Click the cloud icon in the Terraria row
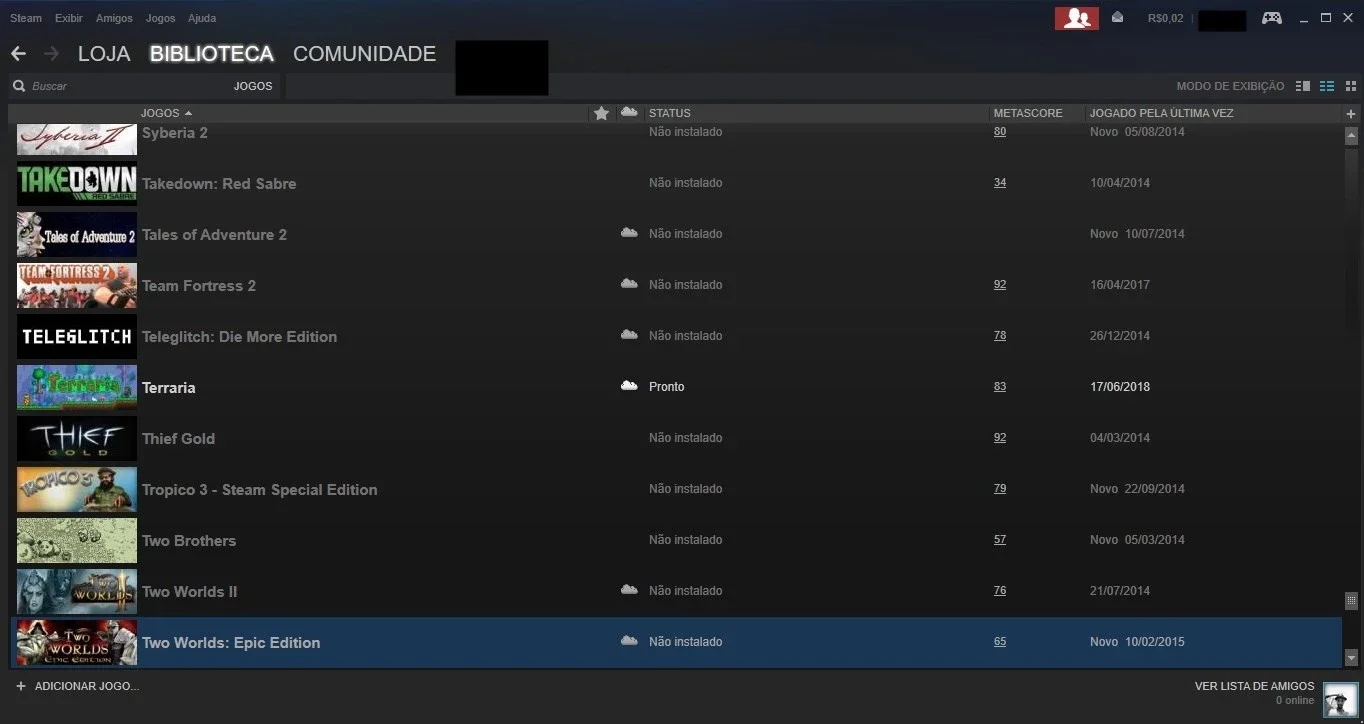Screen dimensions: 1364x724 click(x=629, y=386)
